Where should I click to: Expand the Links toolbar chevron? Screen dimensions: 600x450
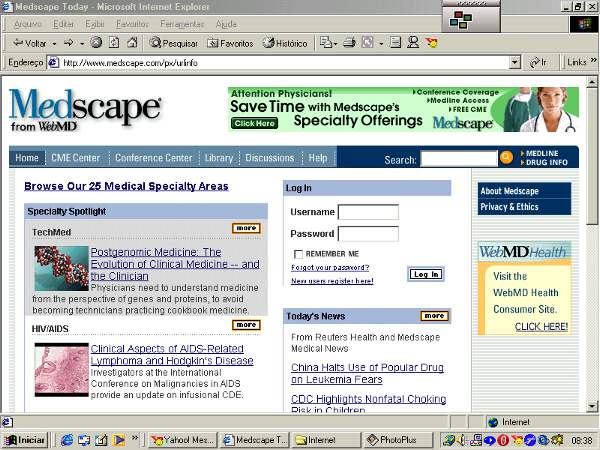coord(593,60)
